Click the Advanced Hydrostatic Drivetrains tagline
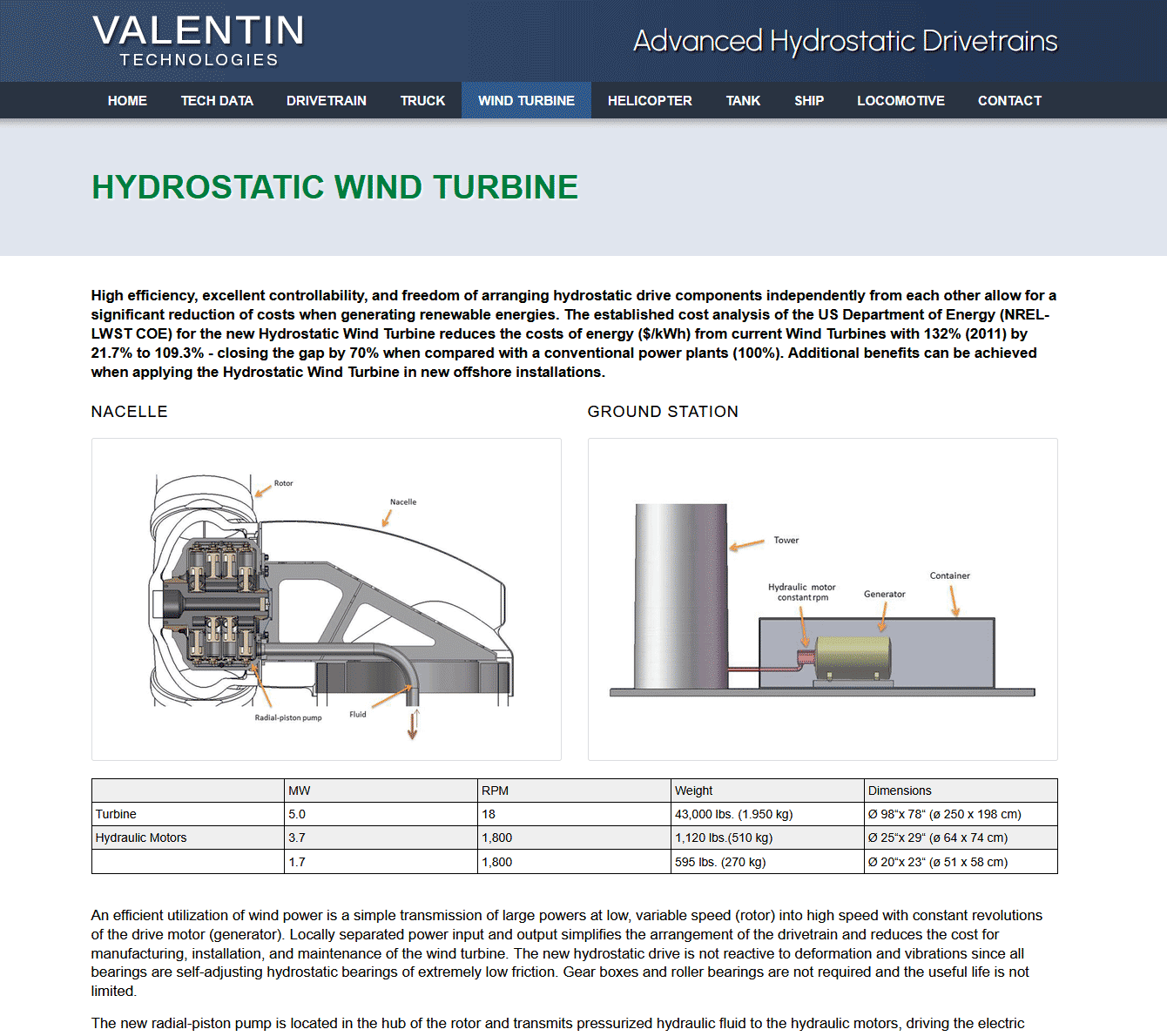 pyautogui.click(x=845, y=41)
